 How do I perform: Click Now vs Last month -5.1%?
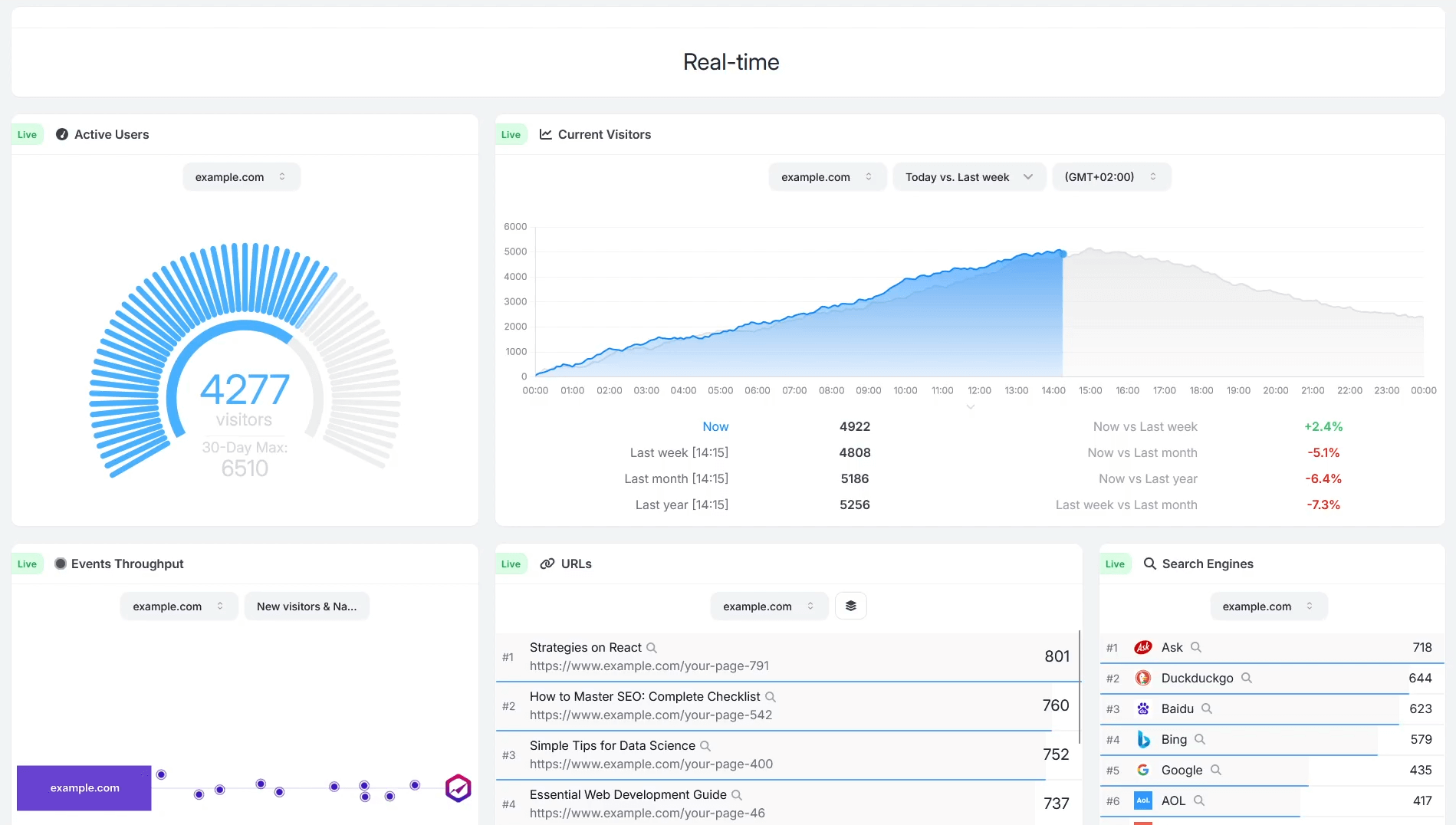(x=1323, y=453)
